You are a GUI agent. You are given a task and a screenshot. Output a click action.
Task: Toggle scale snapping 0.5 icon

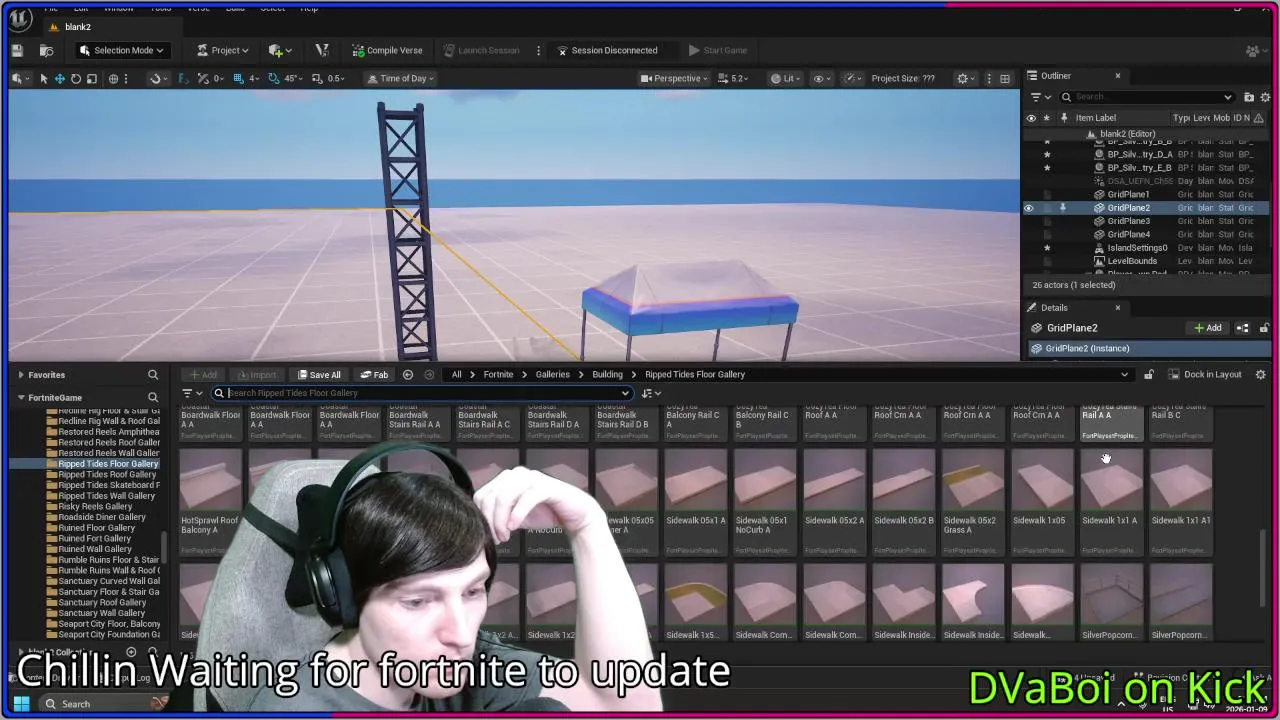(x=317, y=78)
